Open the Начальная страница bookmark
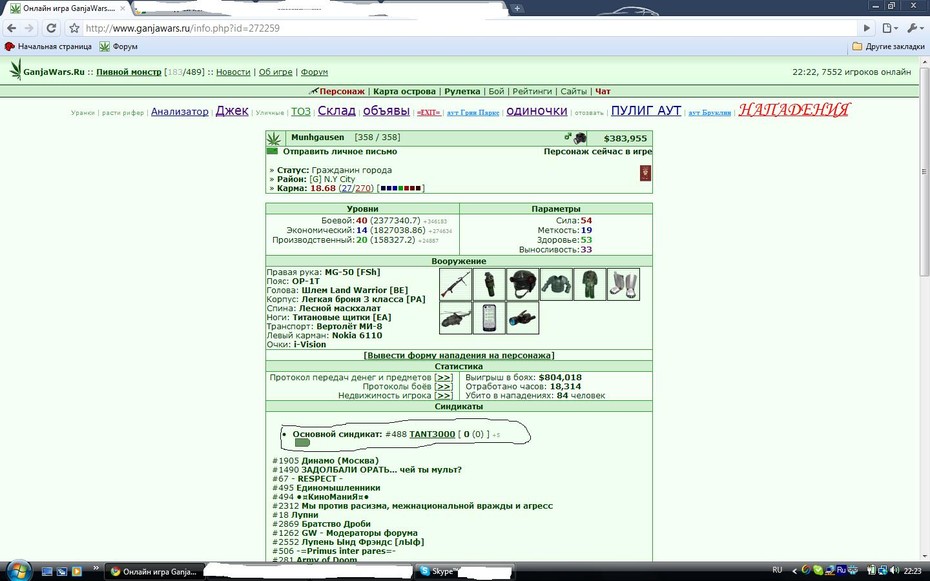This screenshot has height=581, width=930. tap(49, 46)
